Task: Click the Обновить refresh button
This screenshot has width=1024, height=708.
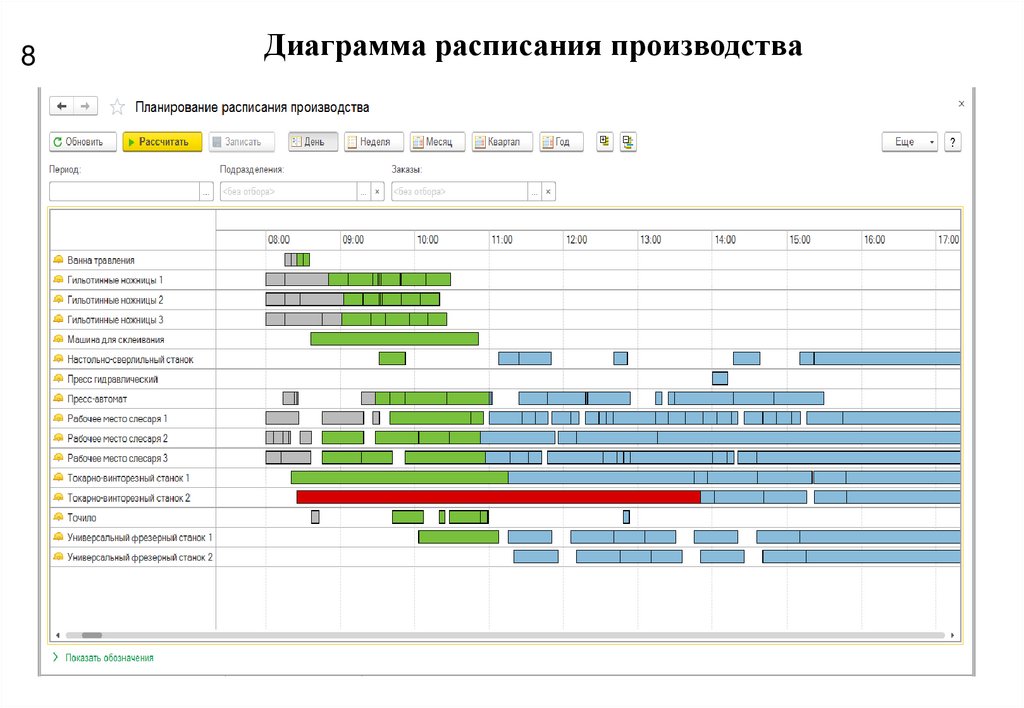Action: [x=83, y=142]
